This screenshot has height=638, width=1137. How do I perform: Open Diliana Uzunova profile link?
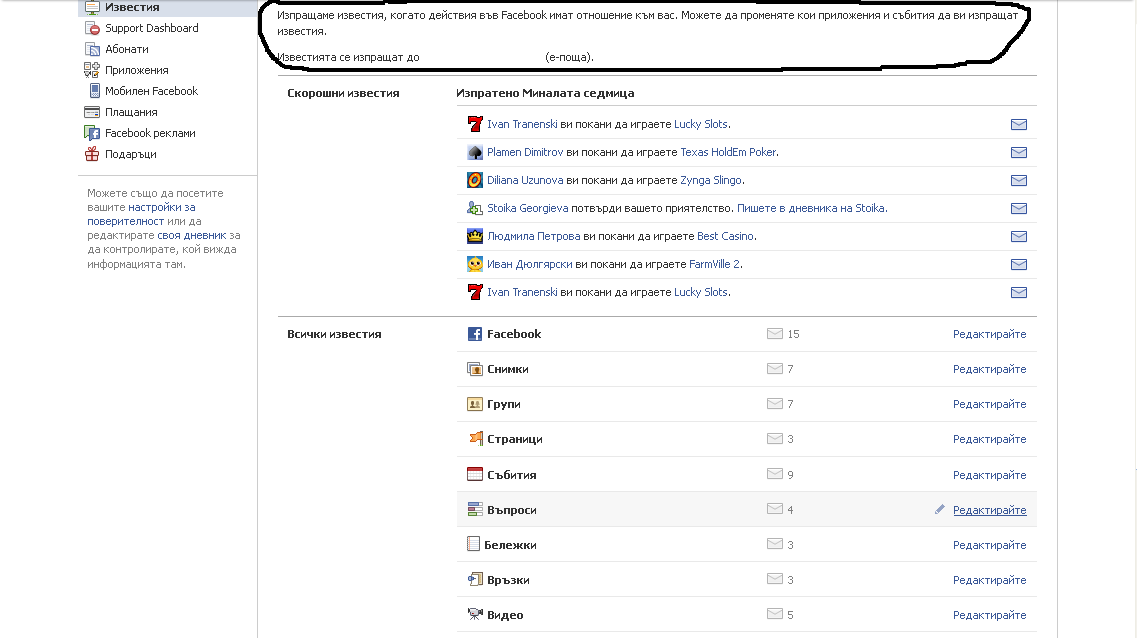click(525, 181)
